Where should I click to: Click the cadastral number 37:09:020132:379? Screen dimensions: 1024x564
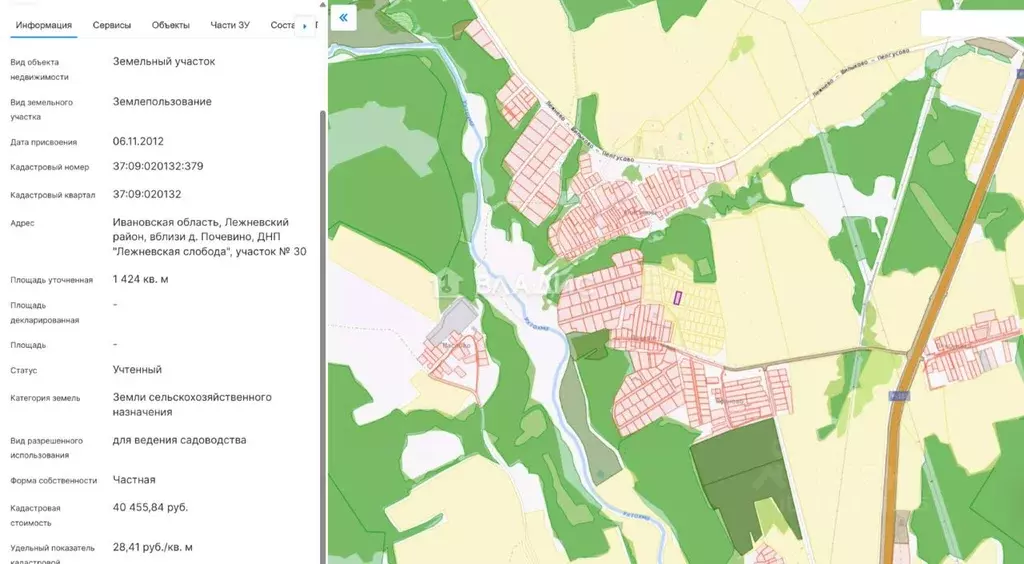(158, 166)
